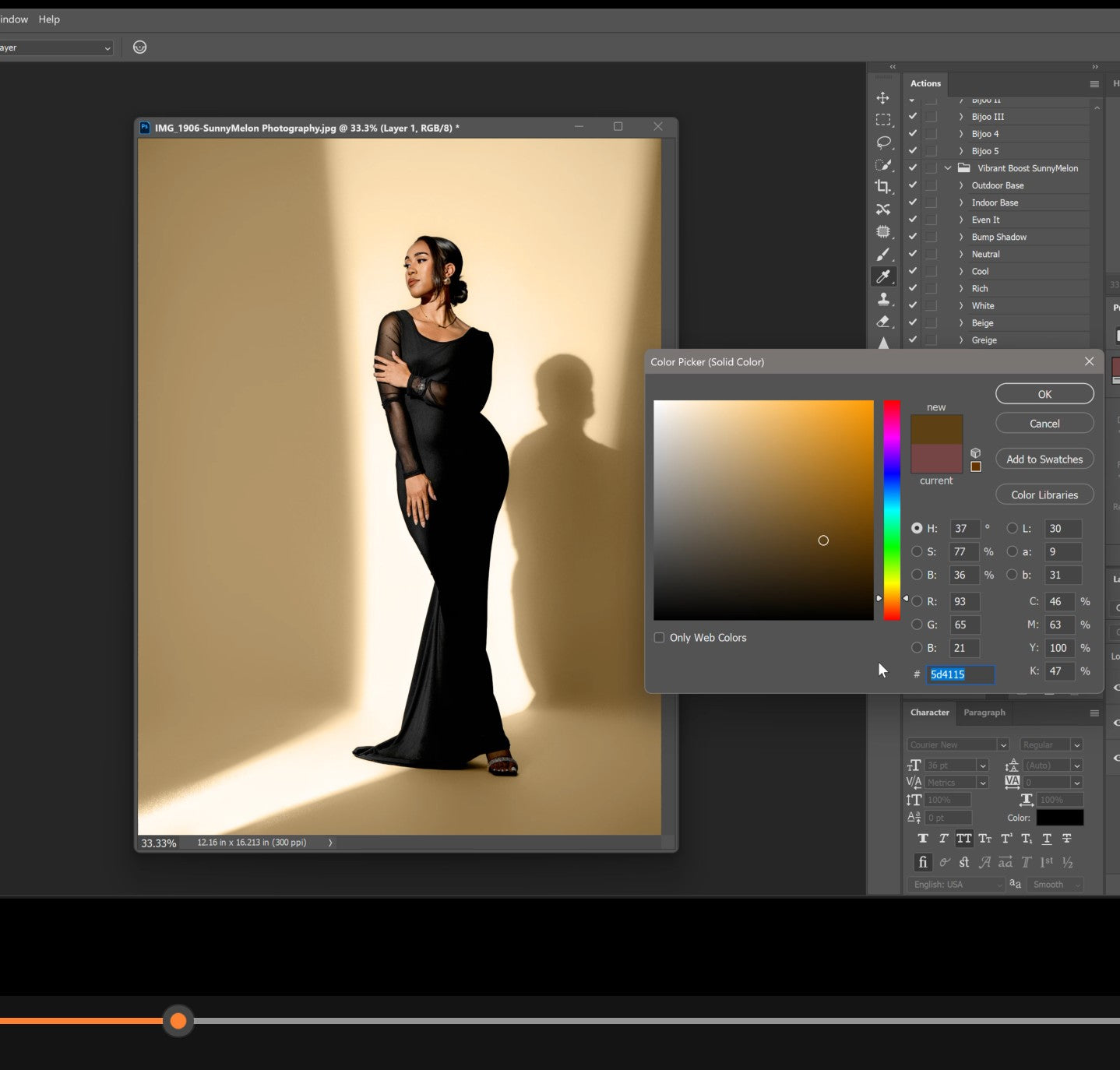The width and height of the screenshot is (1120, 1070).
Task: Toggle faux italic in the Character panel
Action: [x=943, y=838]
